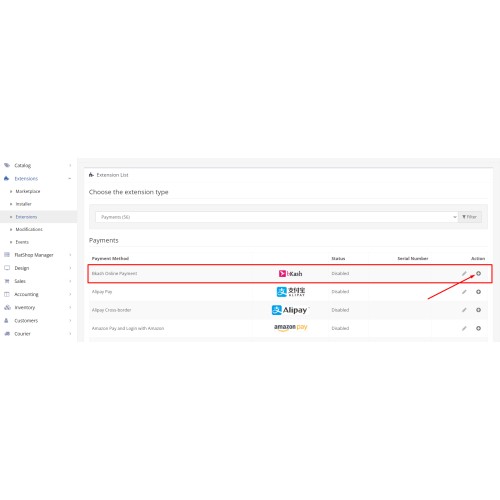Click the install icon for bKash Online Payment
The width and height of the screenshot is (500, 500).
click(478, 273)
